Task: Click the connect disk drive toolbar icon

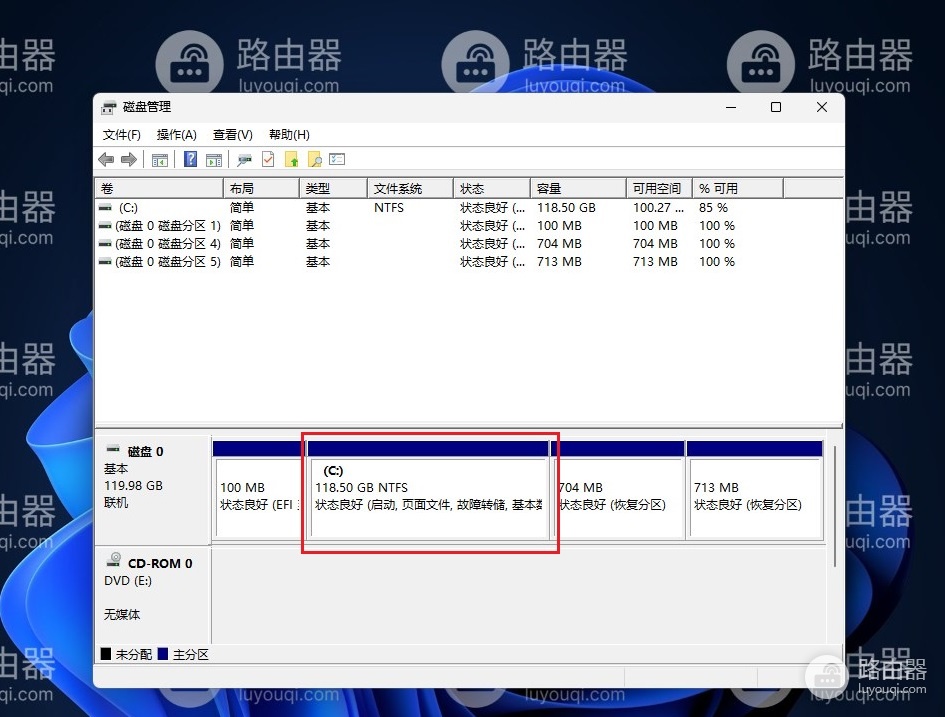Action: [244, 160]
